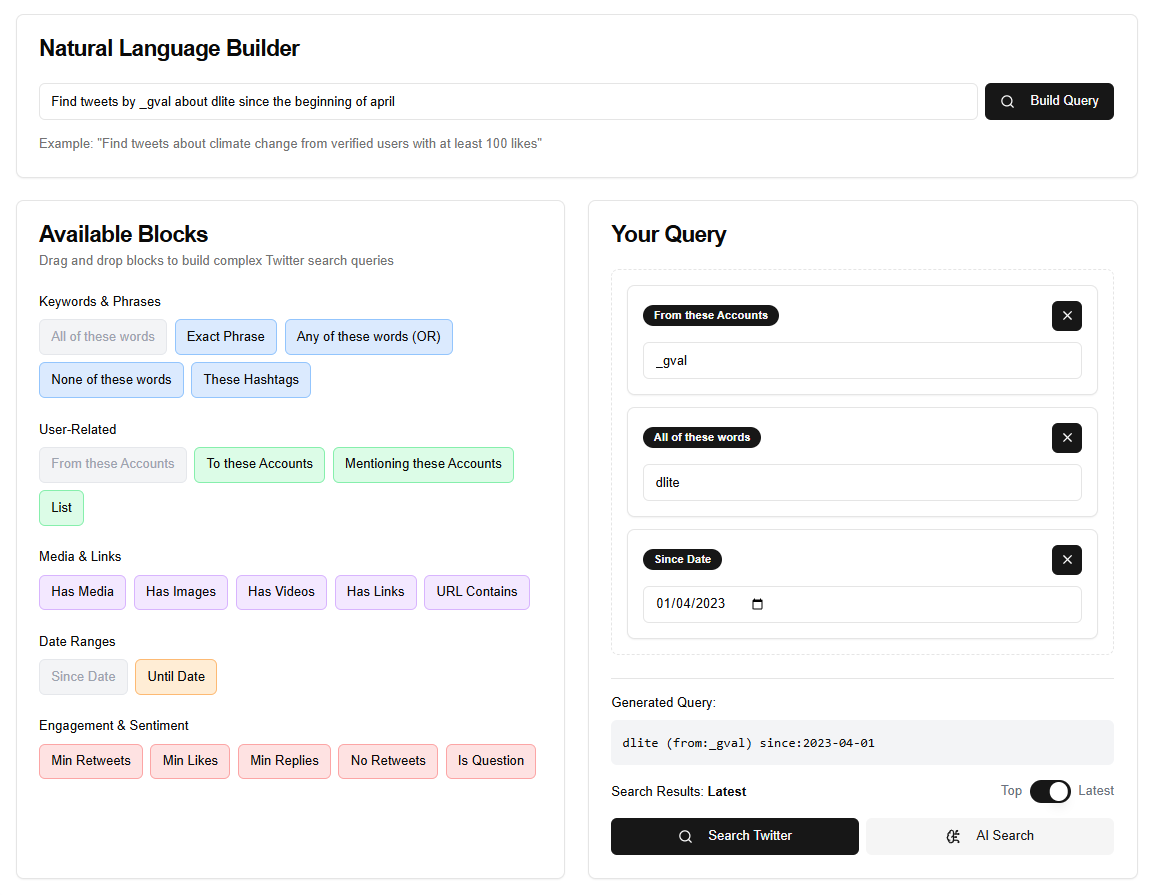Click the All of these words pill label

coord(702,438)
